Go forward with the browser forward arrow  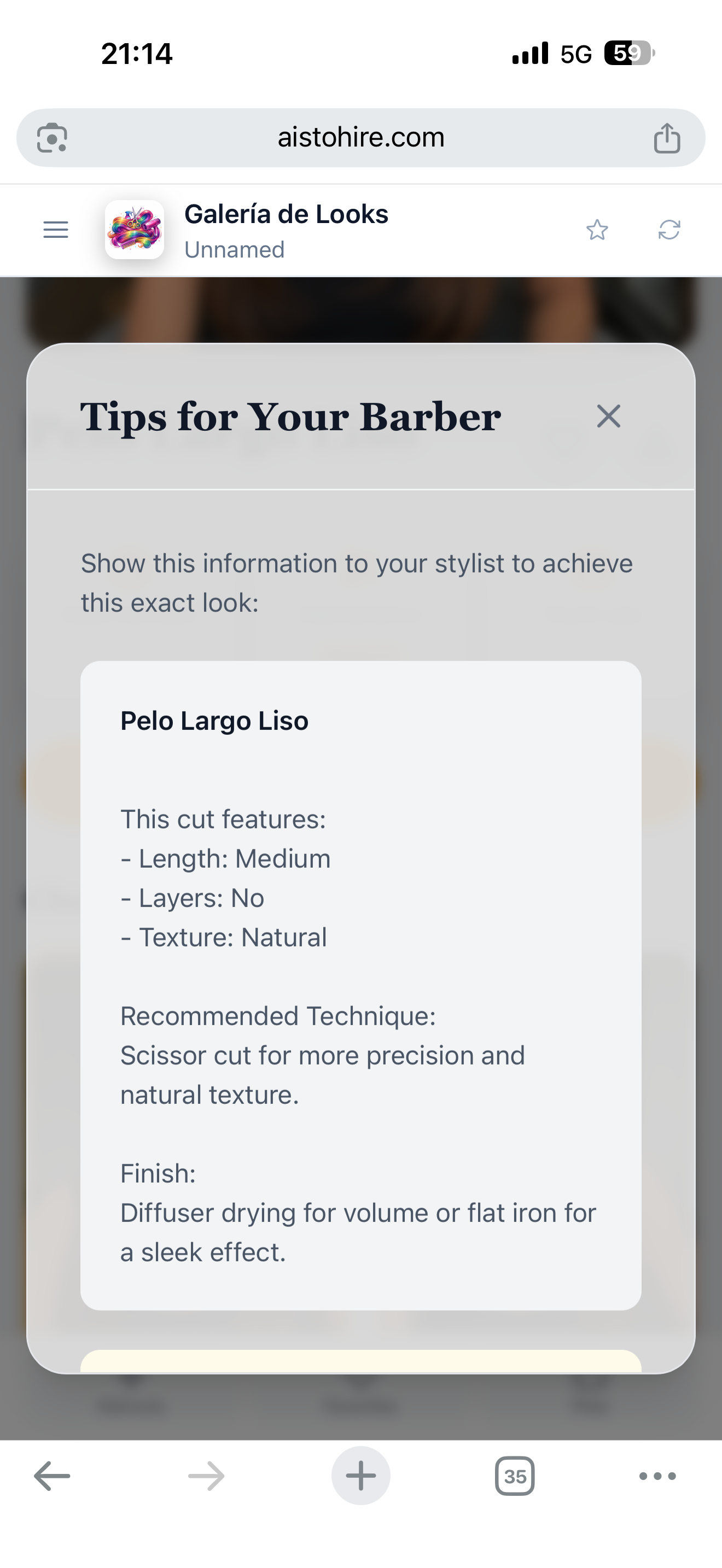pyautogui.click(x=206, y=1476)
